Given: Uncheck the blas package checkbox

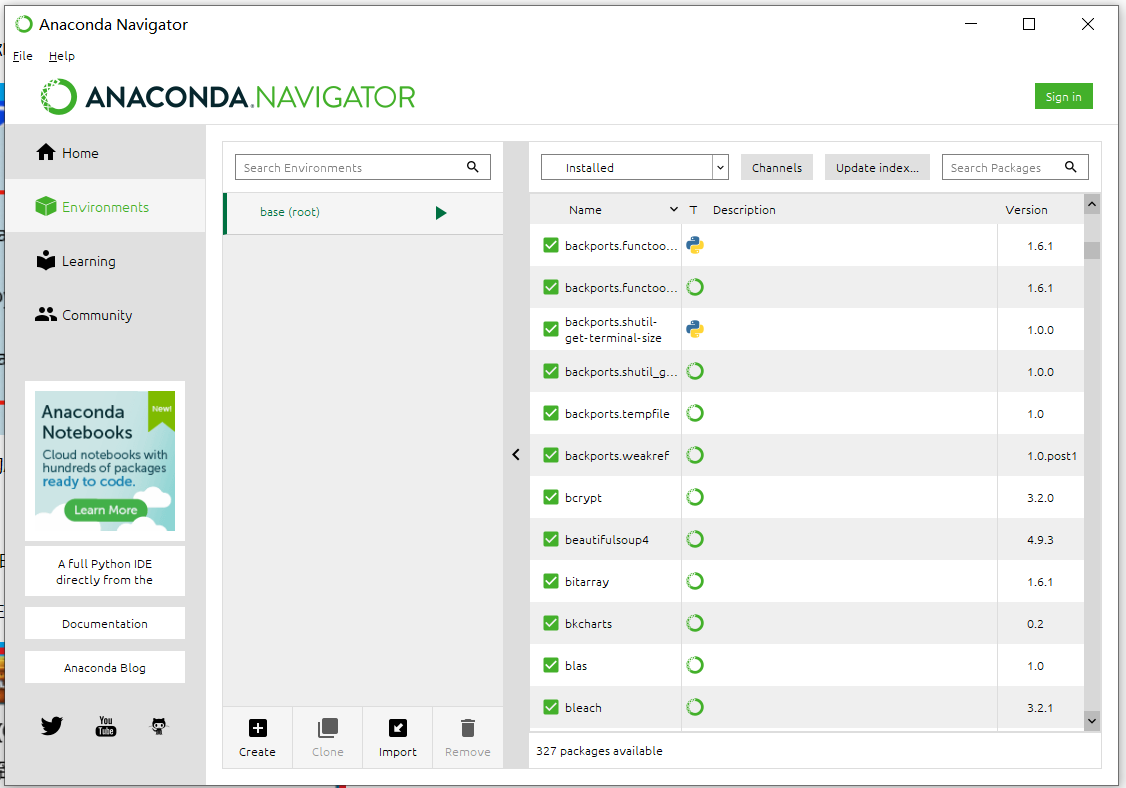Looking at the screenshot, I should [x=551, y=665].
